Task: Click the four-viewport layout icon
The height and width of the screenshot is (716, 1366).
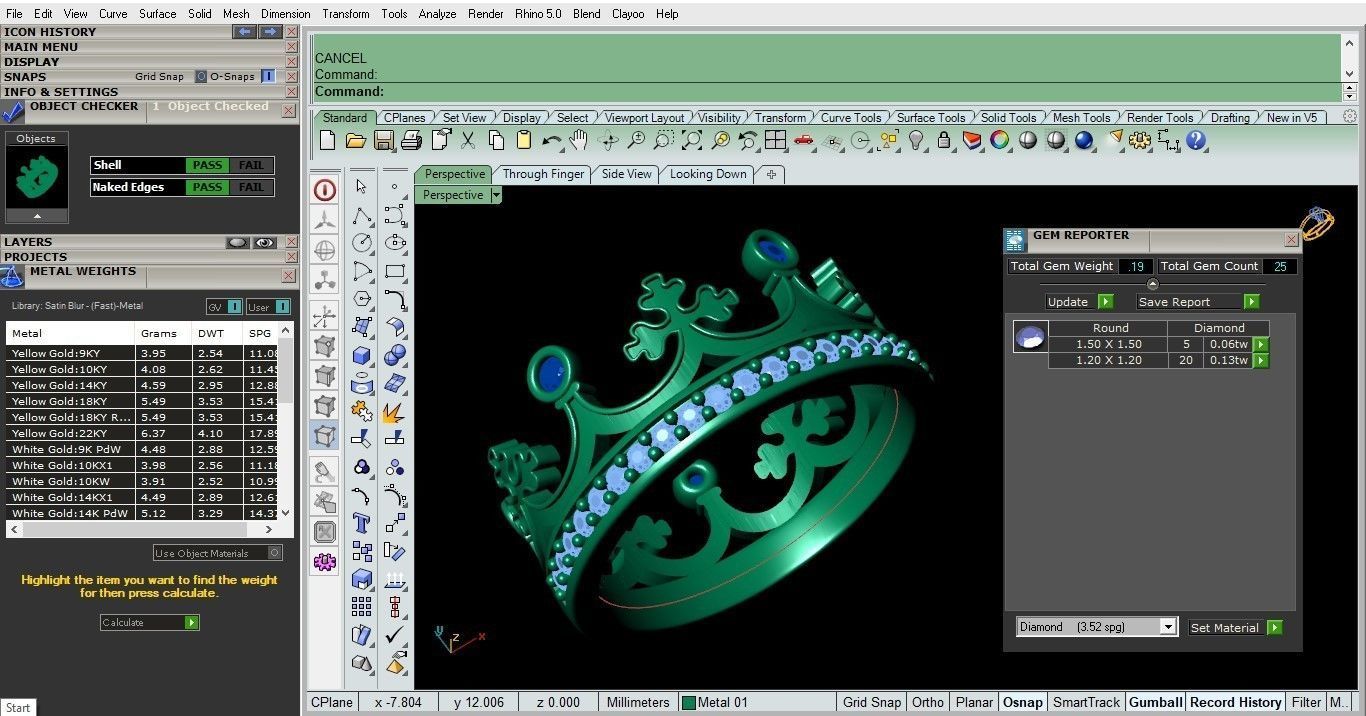Action: pyautogui.click(x=775, y=141)
